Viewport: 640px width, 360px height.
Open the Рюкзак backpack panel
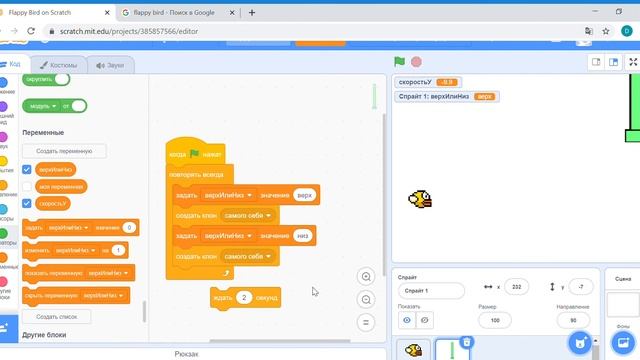pos(187,354)
